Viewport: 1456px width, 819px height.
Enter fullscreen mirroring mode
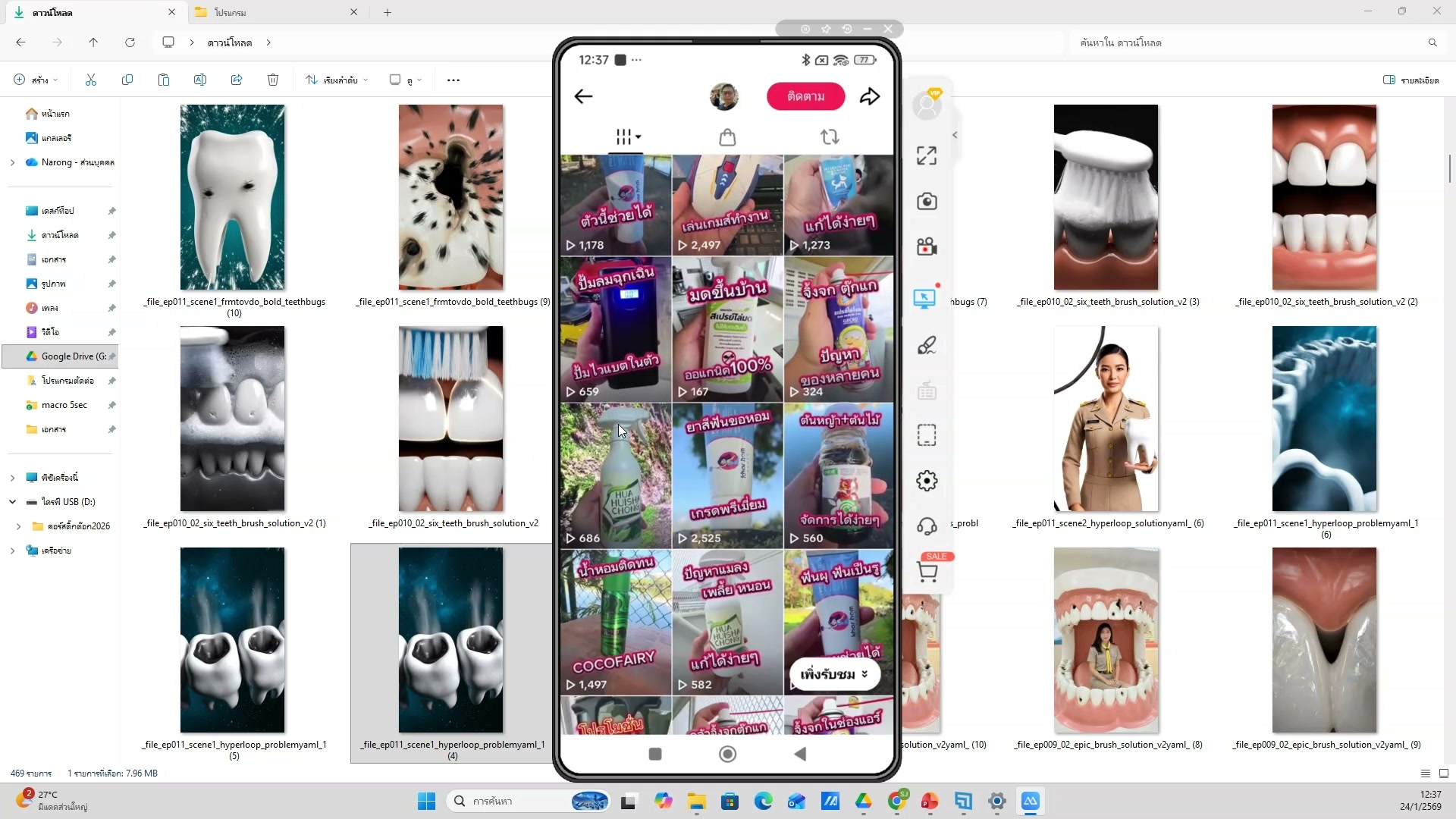pyautogui.click(x=927, y=155)
